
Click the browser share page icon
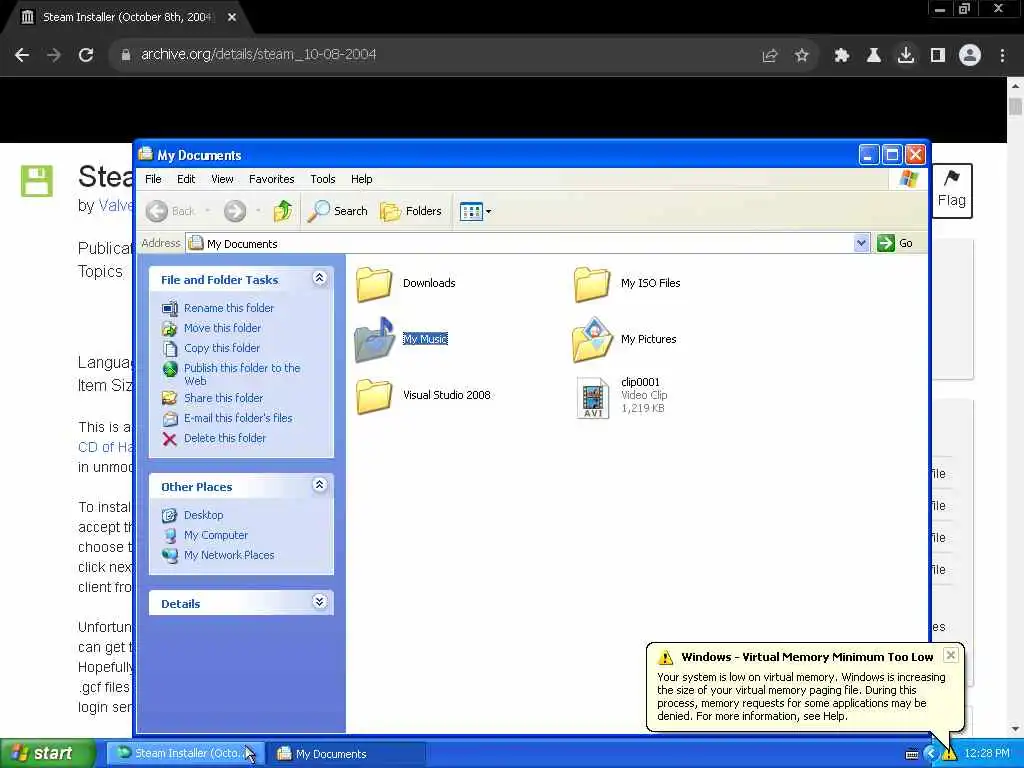tap(770, 55)
